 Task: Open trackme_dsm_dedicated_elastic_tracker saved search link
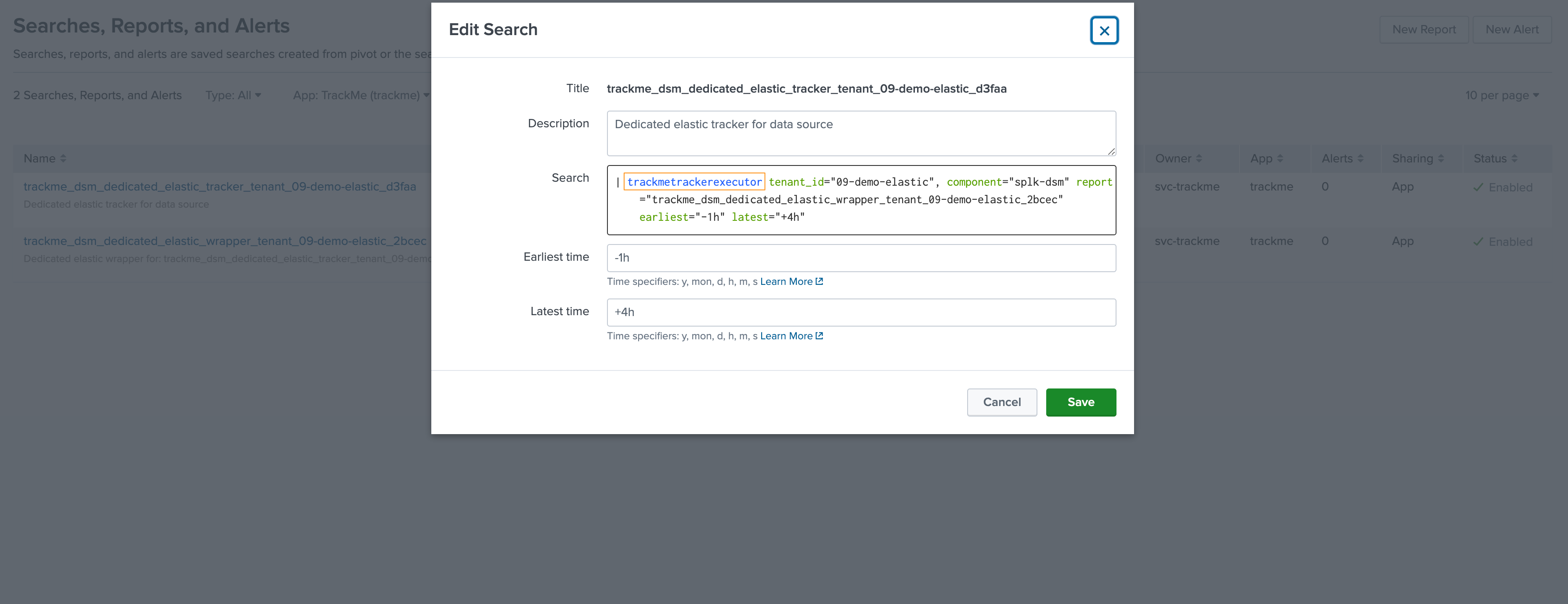220,187
